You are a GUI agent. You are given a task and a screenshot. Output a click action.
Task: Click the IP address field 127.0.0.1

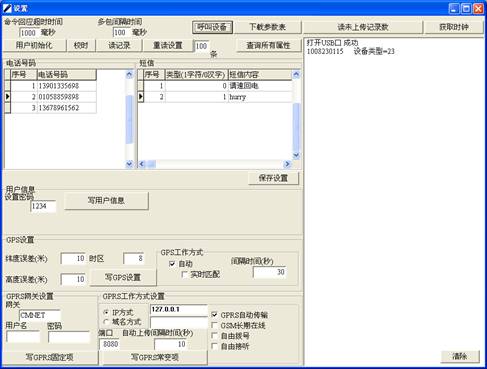[179, 310]
